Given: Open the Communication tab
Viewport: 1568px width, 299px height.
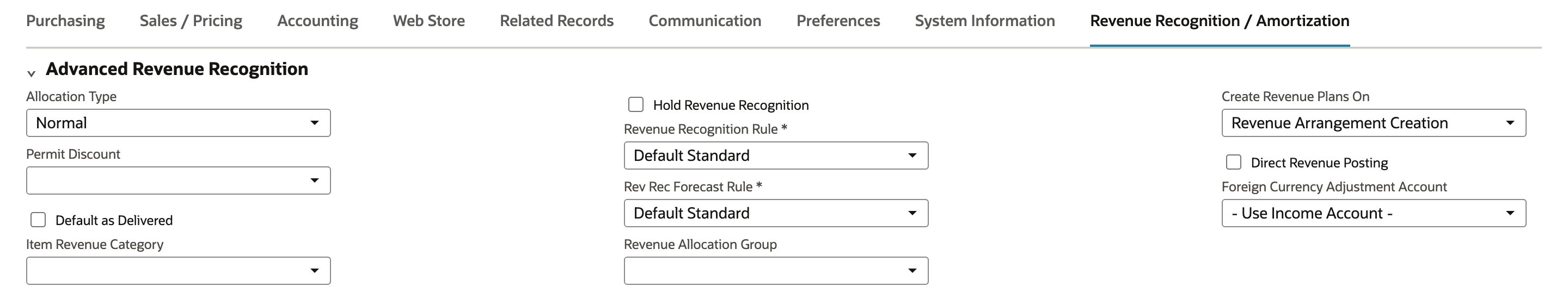Looking at the screenshot, I should pyautogui.click(x=705, y=21).
